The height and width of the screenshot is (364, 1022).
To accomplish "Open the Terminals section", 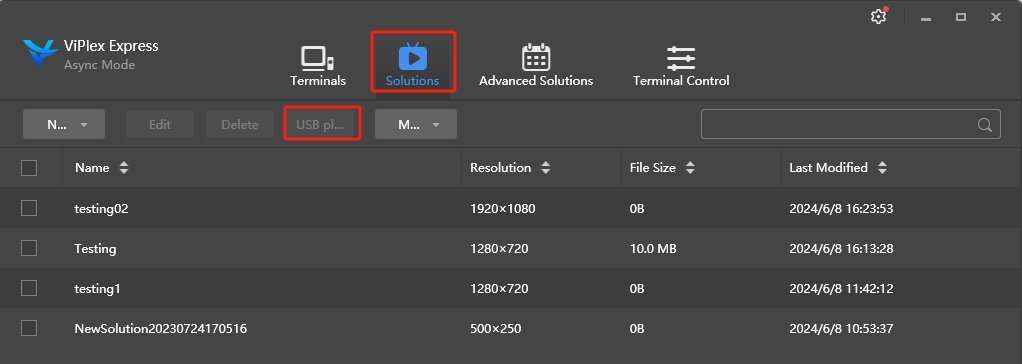I will [x=317, y=66].
